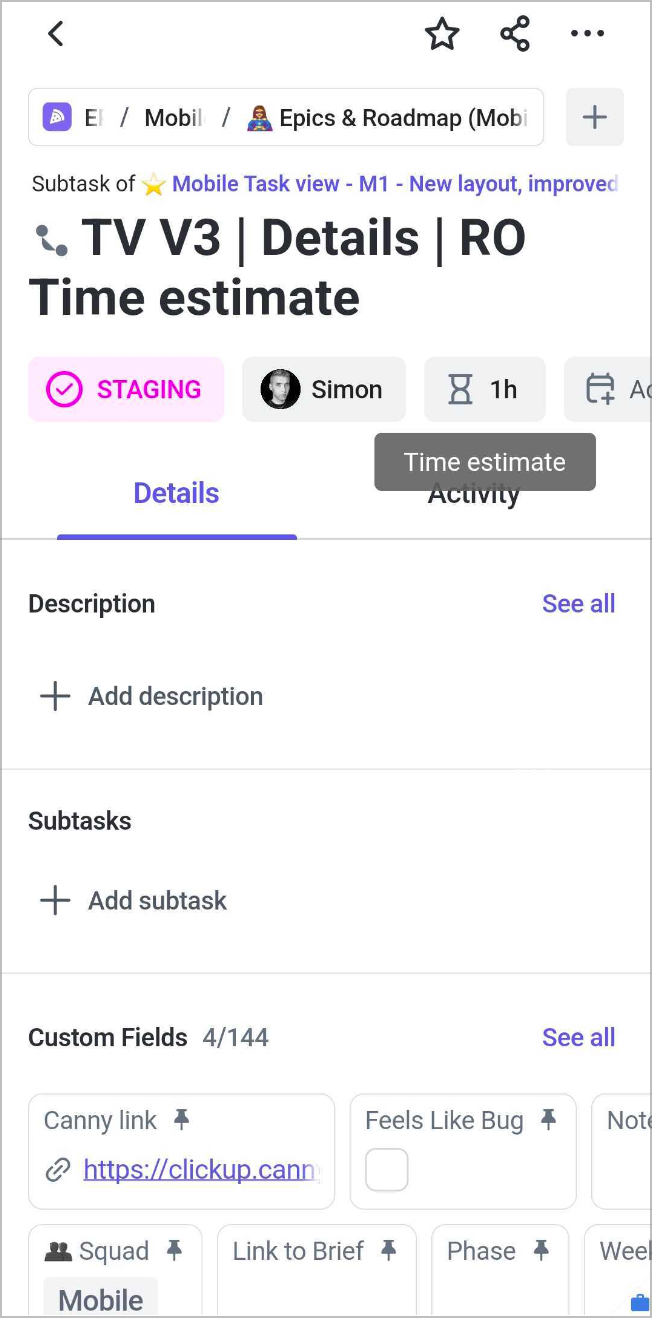Toggle the star to favorite this task
The height and width of the screenshot is (1318, 652).
(x=442, y=33)
